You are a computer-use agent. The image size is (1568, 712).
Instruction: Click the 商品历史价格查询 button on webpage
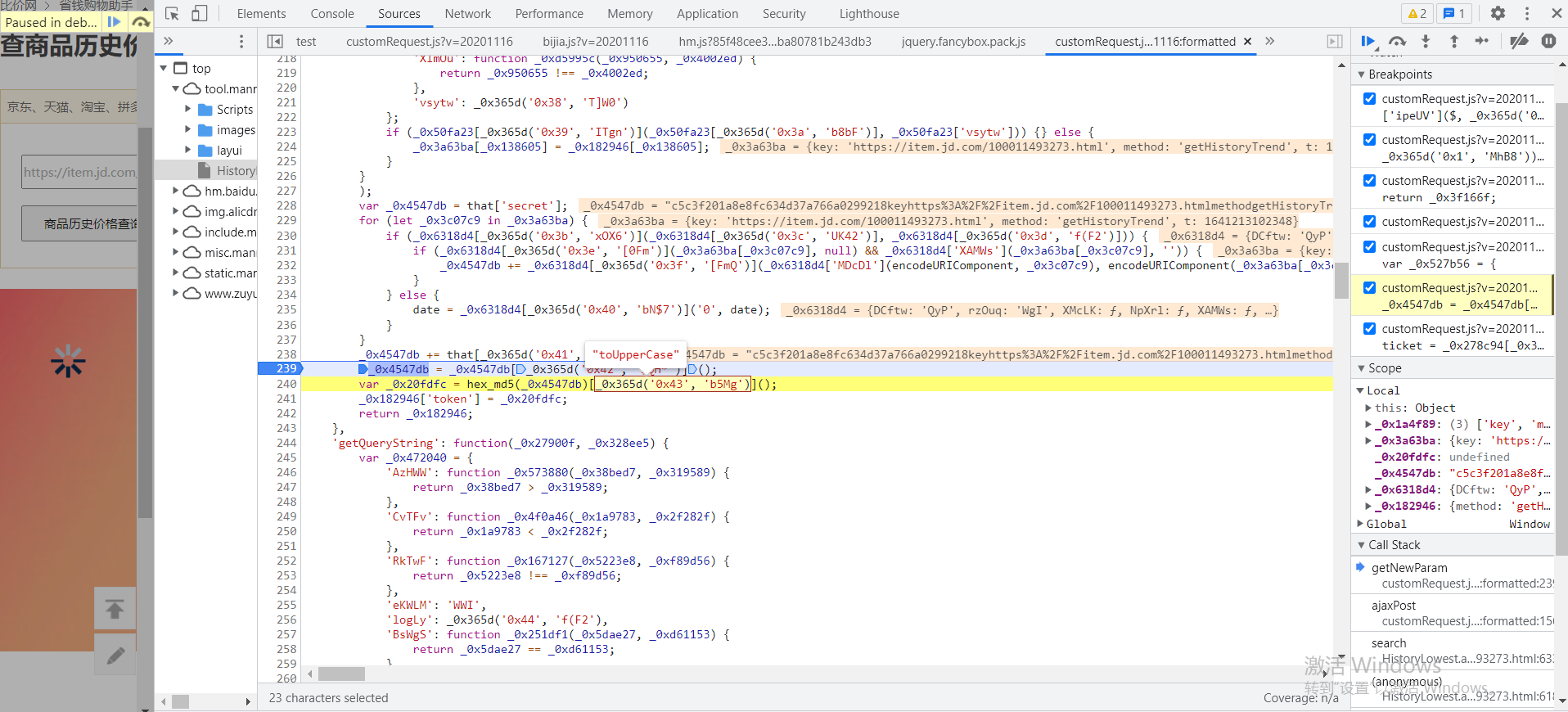[x=80, y=223]
